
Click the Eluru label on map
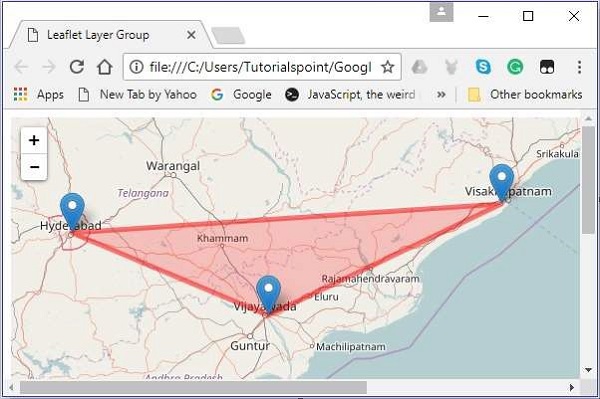click(326, 297)
